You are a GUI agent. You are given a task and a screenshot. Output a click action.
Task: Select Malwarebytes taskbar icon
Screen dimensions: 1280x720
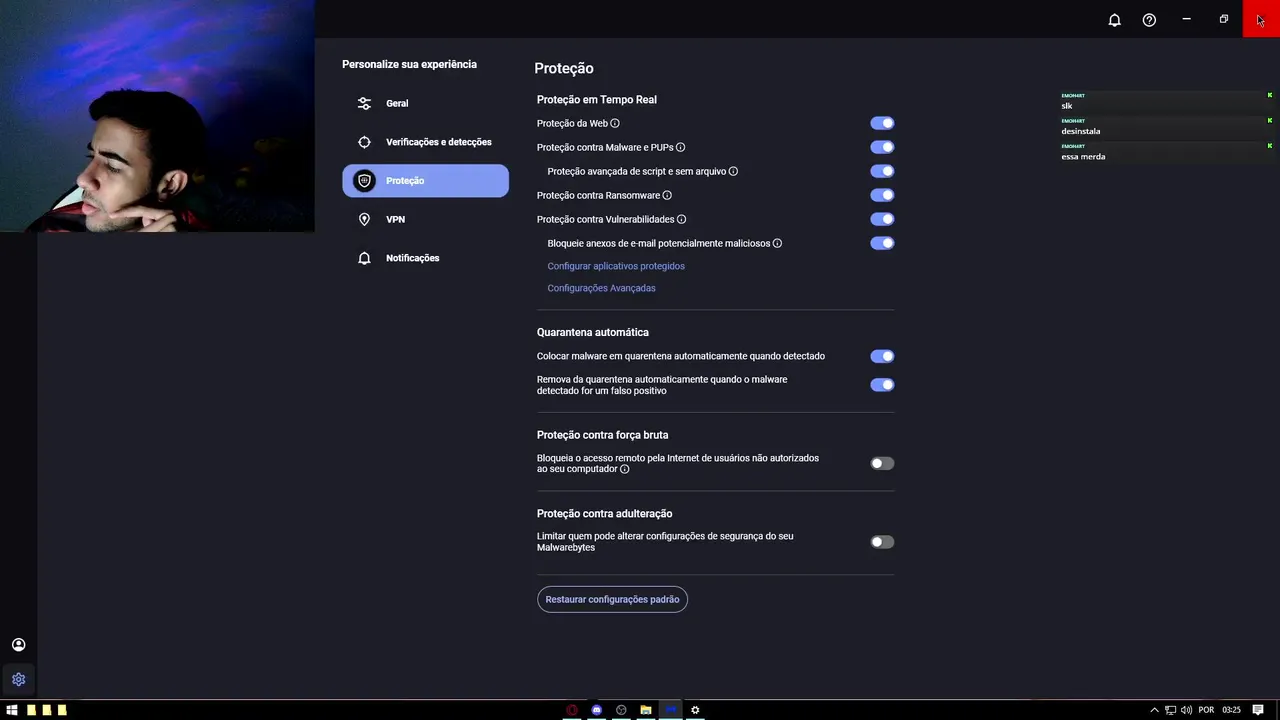tap(671, 710)
